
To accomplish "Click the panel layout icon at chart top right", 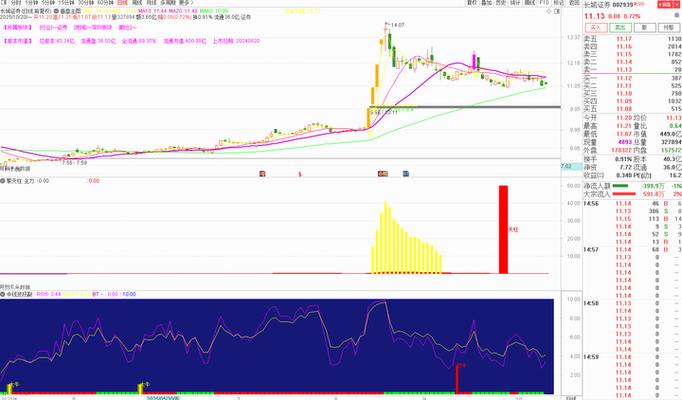I will 557,11.
